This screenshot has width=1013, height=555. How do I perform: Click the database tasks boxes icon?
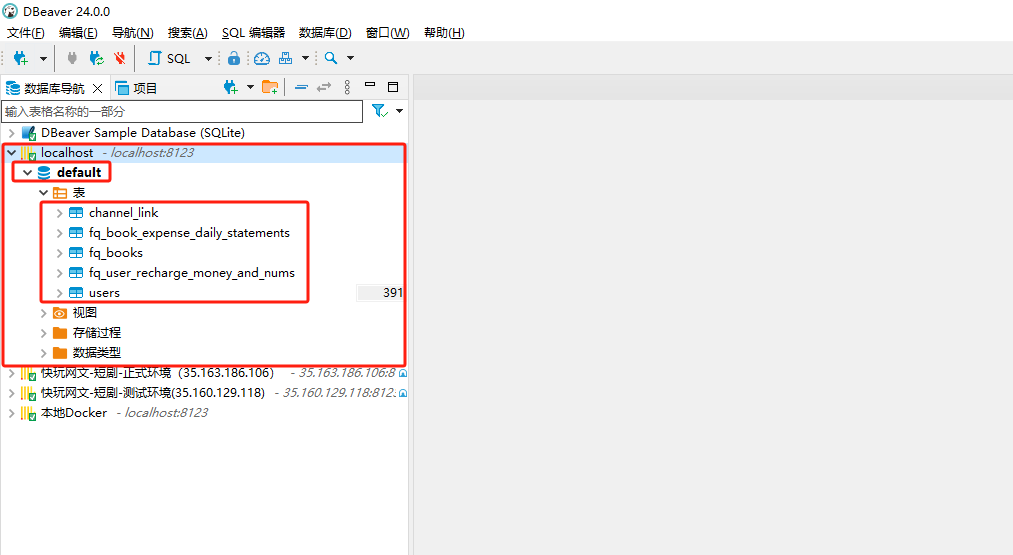(x=286, y=58)
